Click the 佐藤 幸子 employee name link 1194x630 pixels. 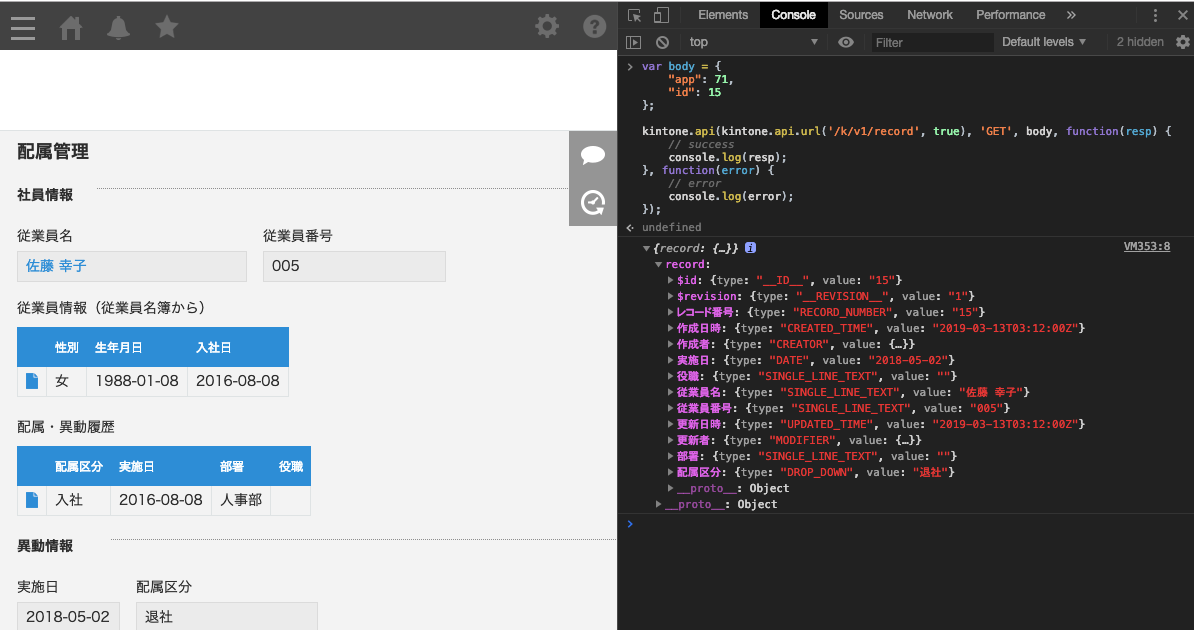[x=56, y=266]
